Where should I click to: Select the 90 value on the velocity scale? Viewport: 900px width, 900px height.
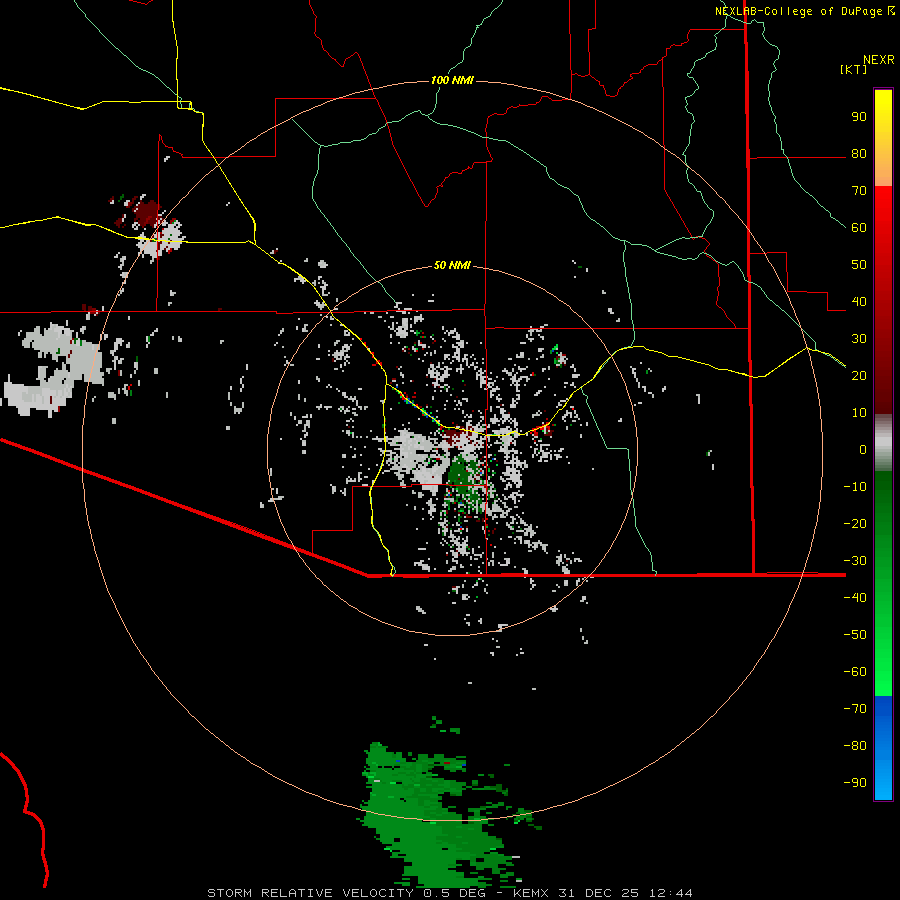coord(859,117)
